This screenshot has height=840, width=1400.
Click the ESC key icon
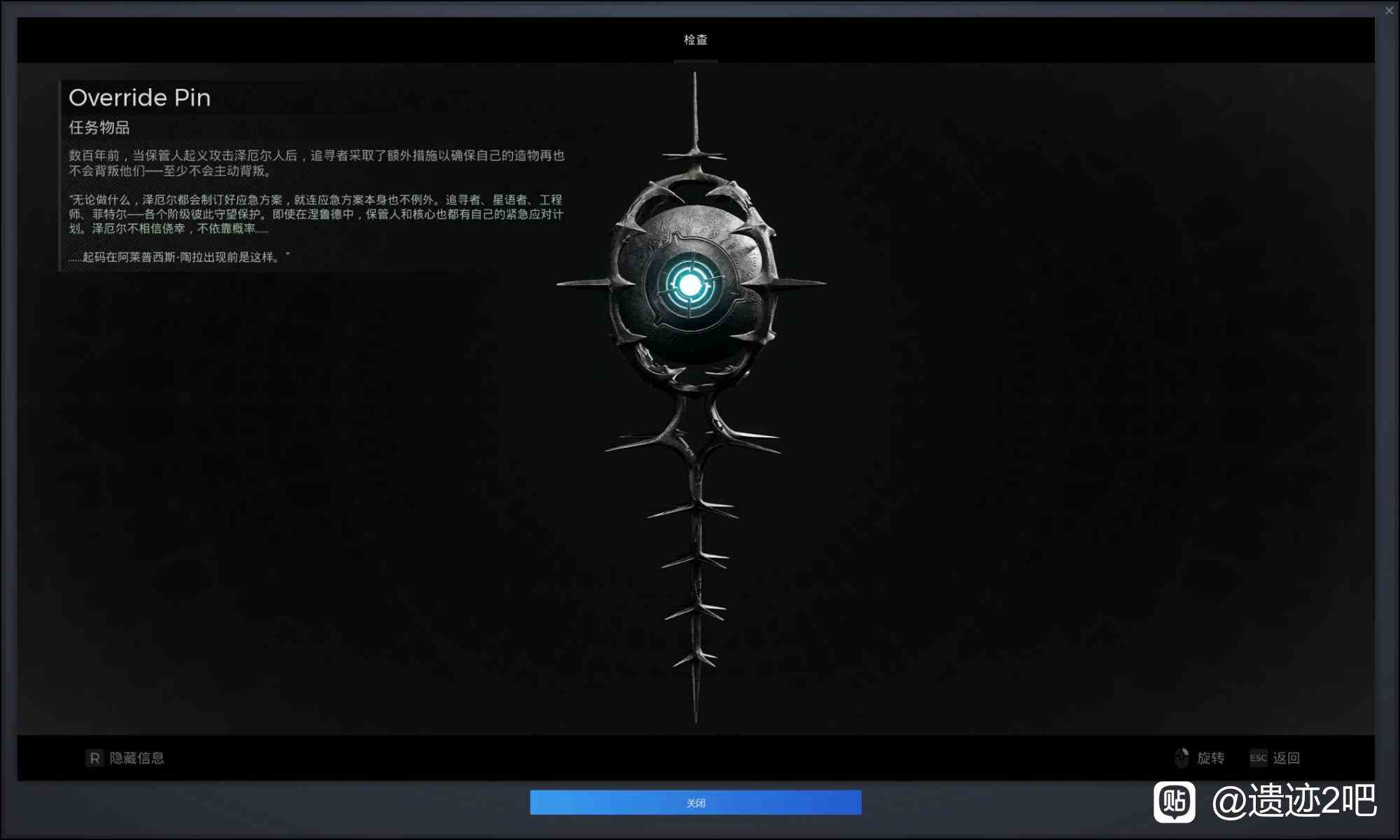click(x=1258, y=758)
